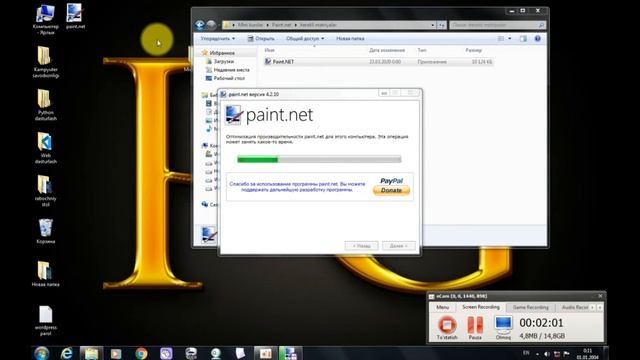The height and width of the screenshot is (360, 640).
Task: Sort by the Тип column header
Action: click(422, 50)
